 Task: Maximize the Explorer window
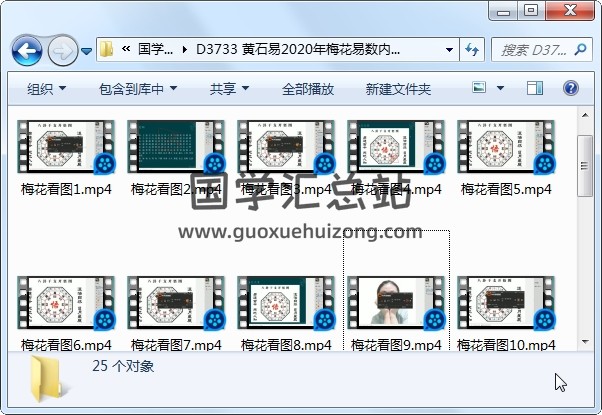(x=531, y=11)
